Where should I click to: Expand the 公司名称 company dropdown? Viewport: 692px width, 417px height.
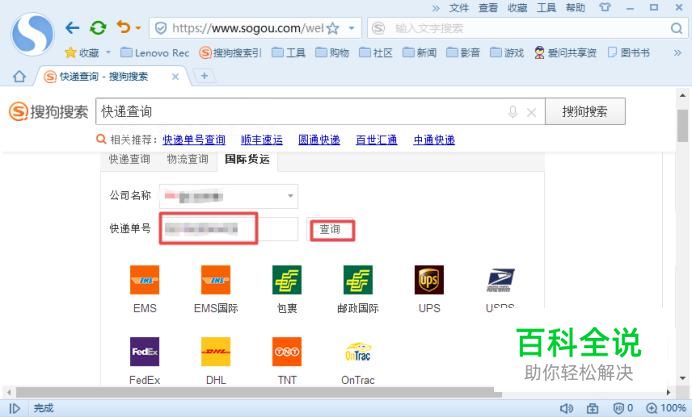point(229,196)
